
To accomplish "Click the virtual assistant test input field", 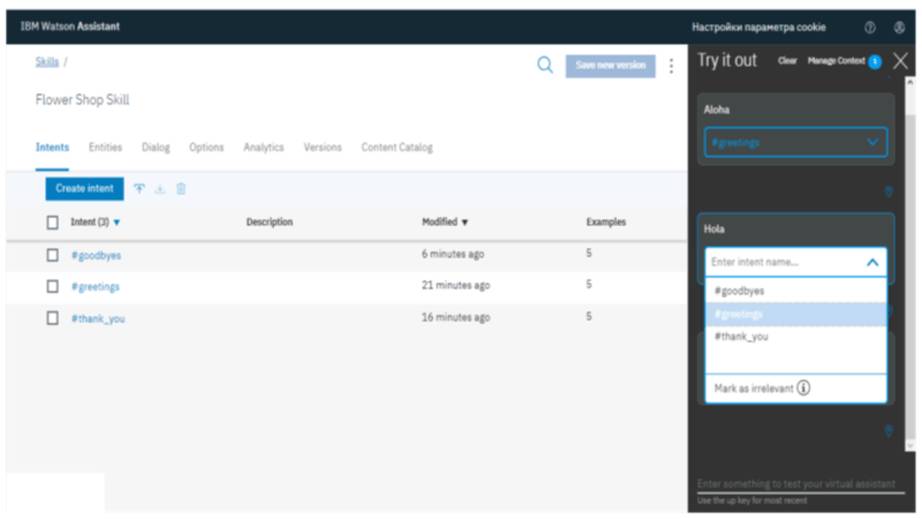I will tap(796, 484).
